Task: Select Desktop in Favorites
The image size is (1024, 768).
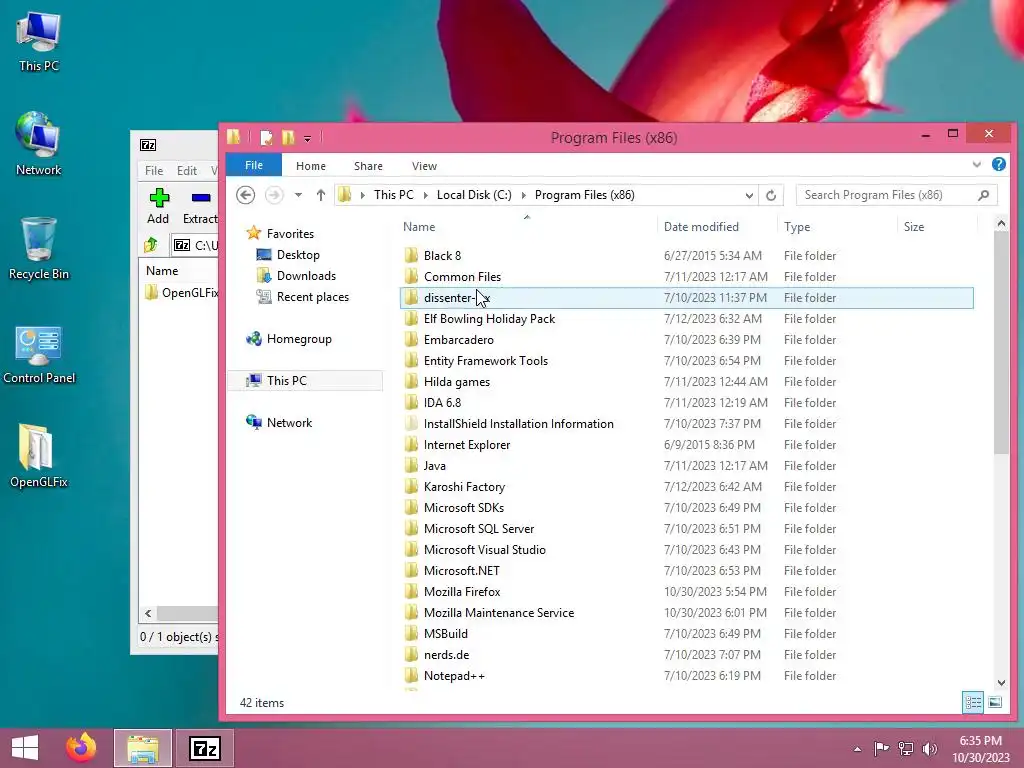Action: pyautogui.click(x=298, y=255)
